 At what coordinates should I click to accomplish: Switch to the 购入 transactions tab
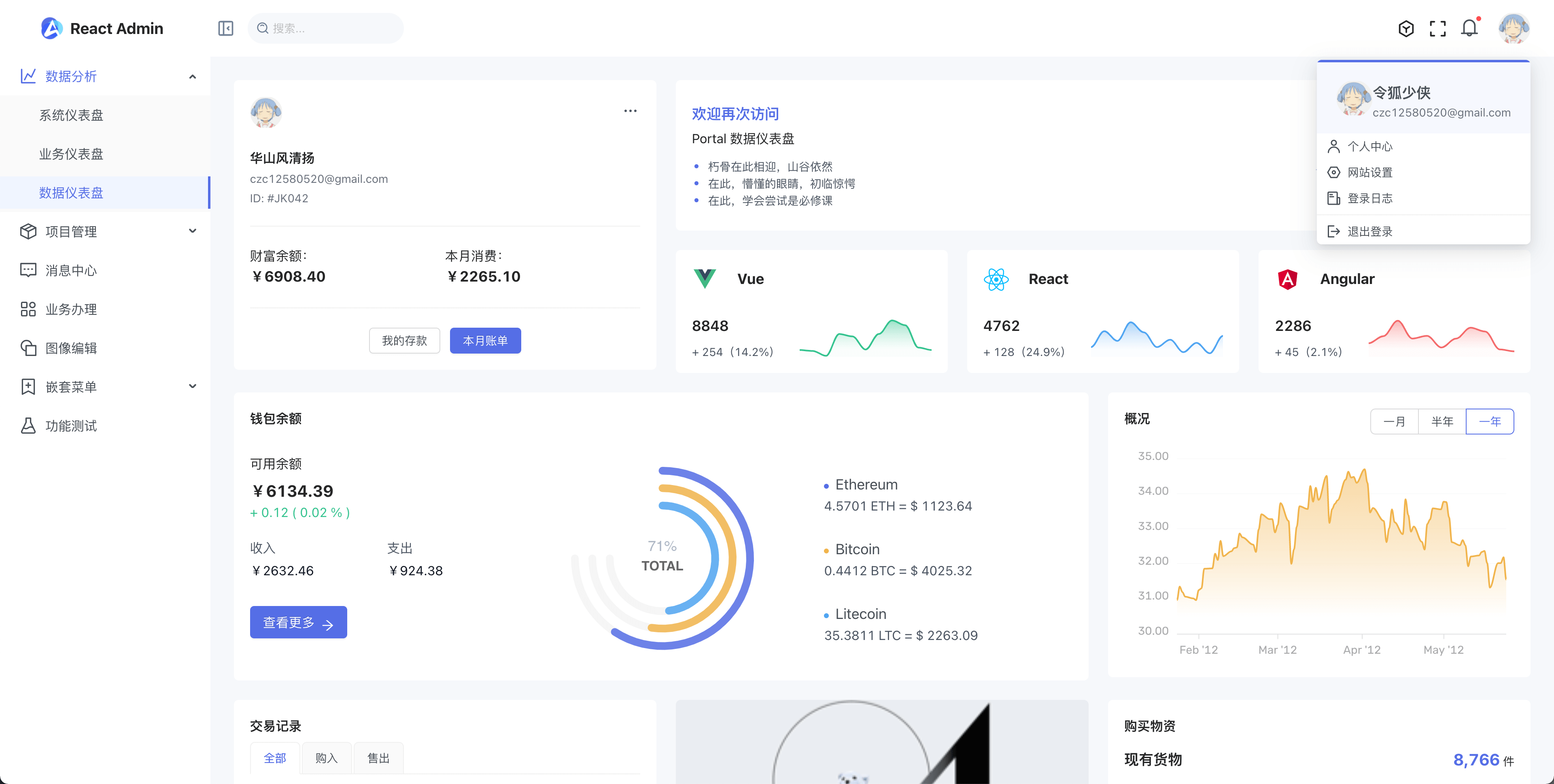[x=326, y=758]
